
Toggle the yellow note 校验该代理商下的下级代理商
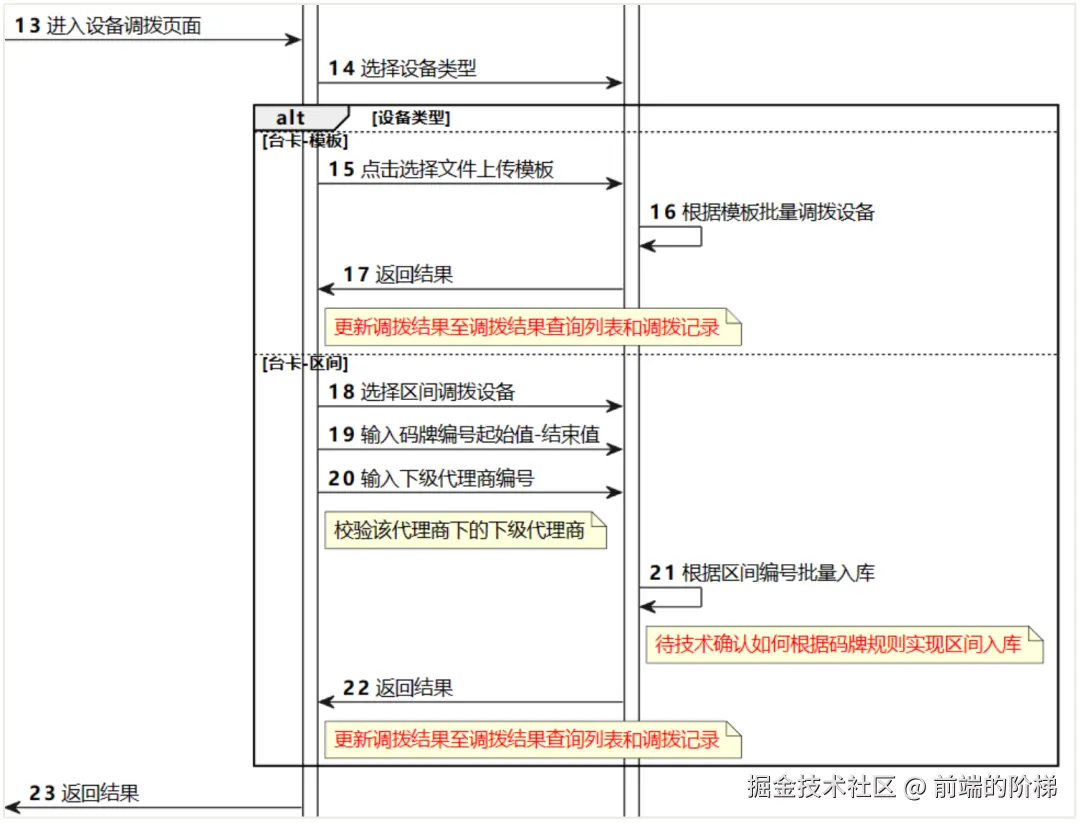pyautogui.click(x=463, y=531)
